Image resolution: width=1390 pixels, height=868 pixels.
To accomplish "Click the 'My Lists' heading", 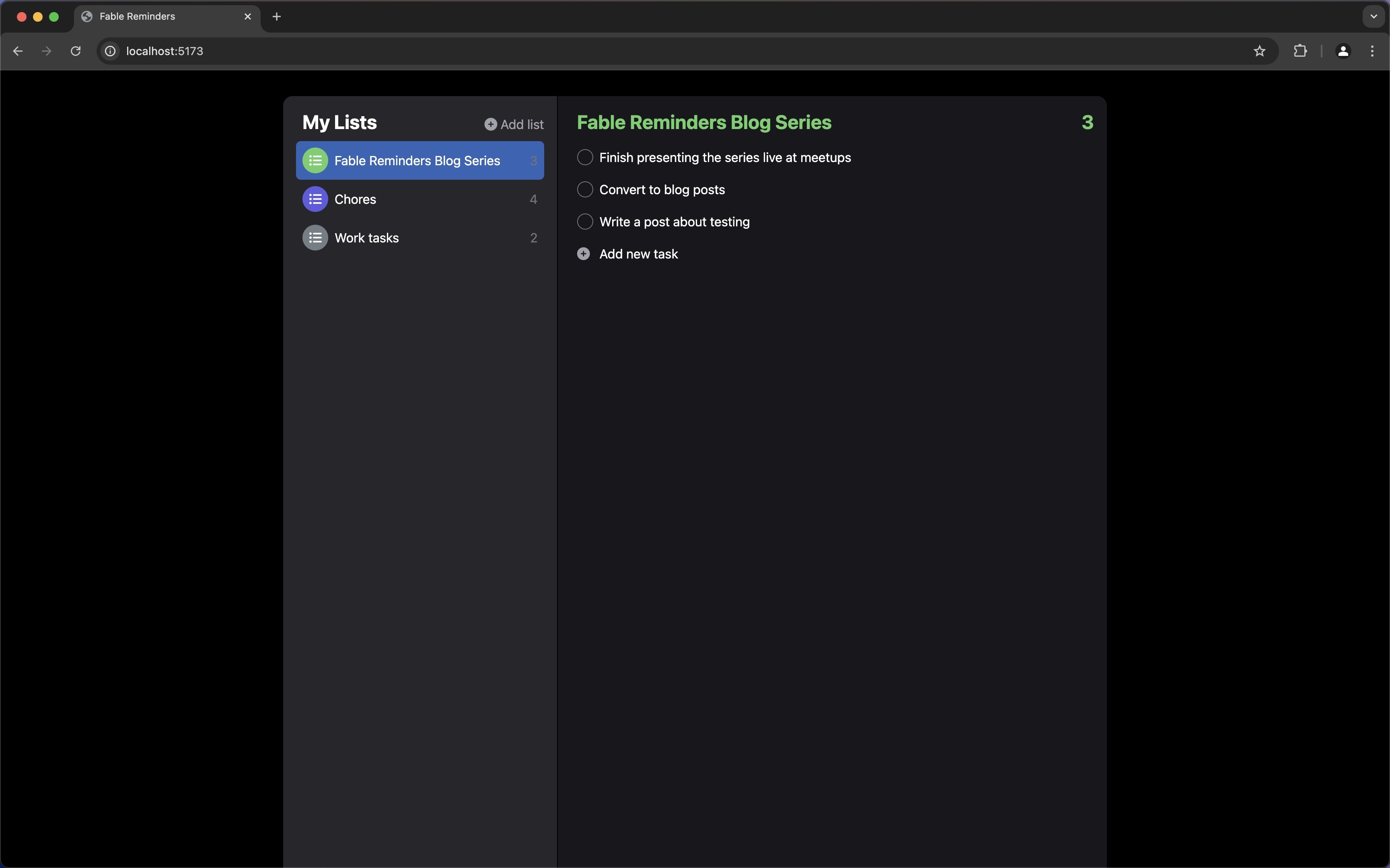I will tap(339, 122).
